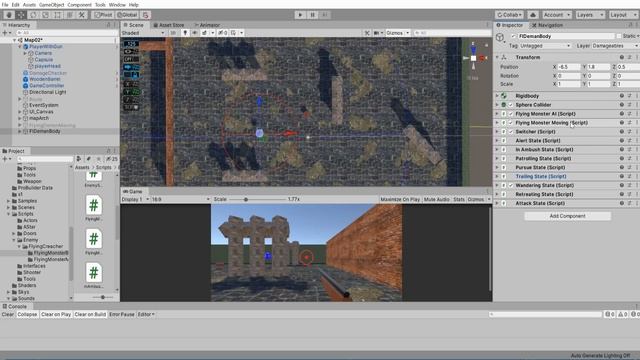640x360 pixels.
Task: Open Rigidbody component preset settings icon
Action: pyautogui.click(x=629, y=96)
